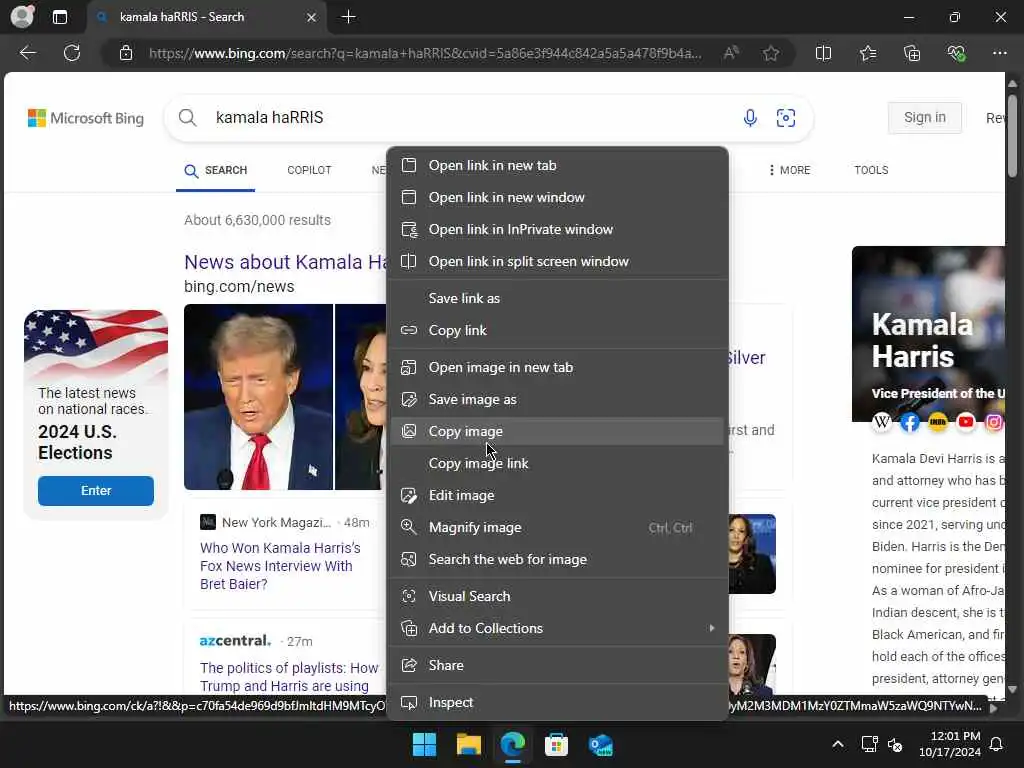The height and width of the screenshot is (768, 1024).
Task: Open the Split screen icon in the toolbar
Action: 824,53
